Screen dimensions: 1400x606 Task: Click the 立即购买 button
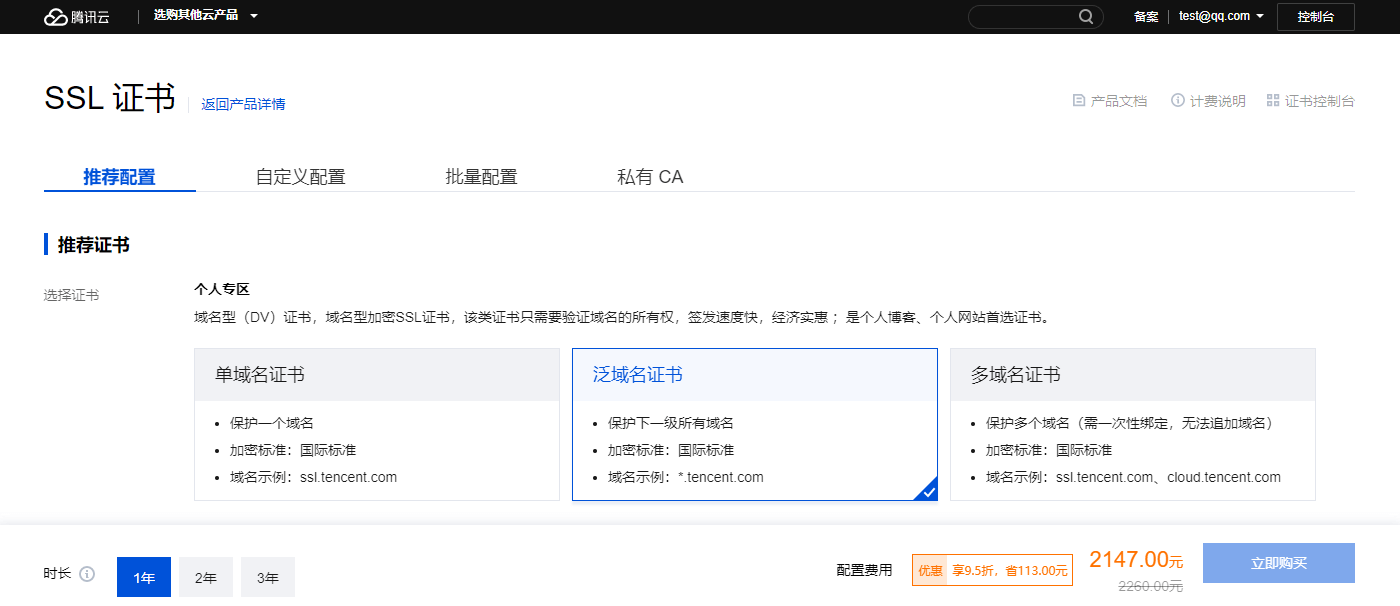pyautogui.click(x=1278, y=563)
